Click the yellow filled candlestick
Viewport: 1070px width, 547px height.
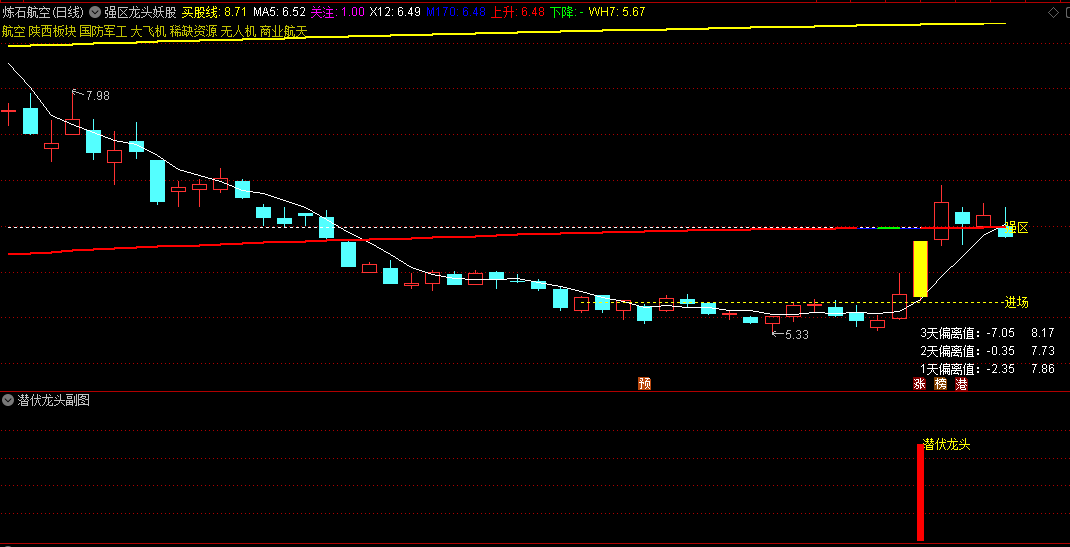point(921,269)
